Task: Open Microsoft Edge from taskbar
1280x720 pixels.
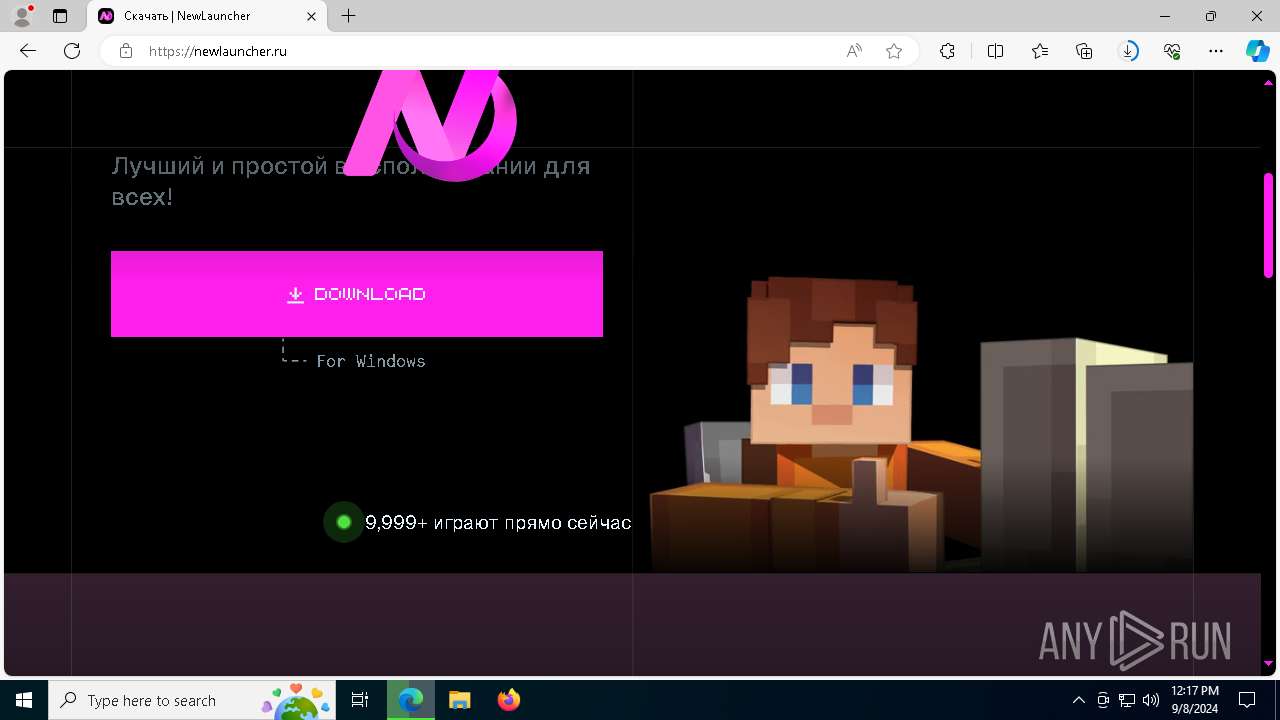Action: [411, 700]
